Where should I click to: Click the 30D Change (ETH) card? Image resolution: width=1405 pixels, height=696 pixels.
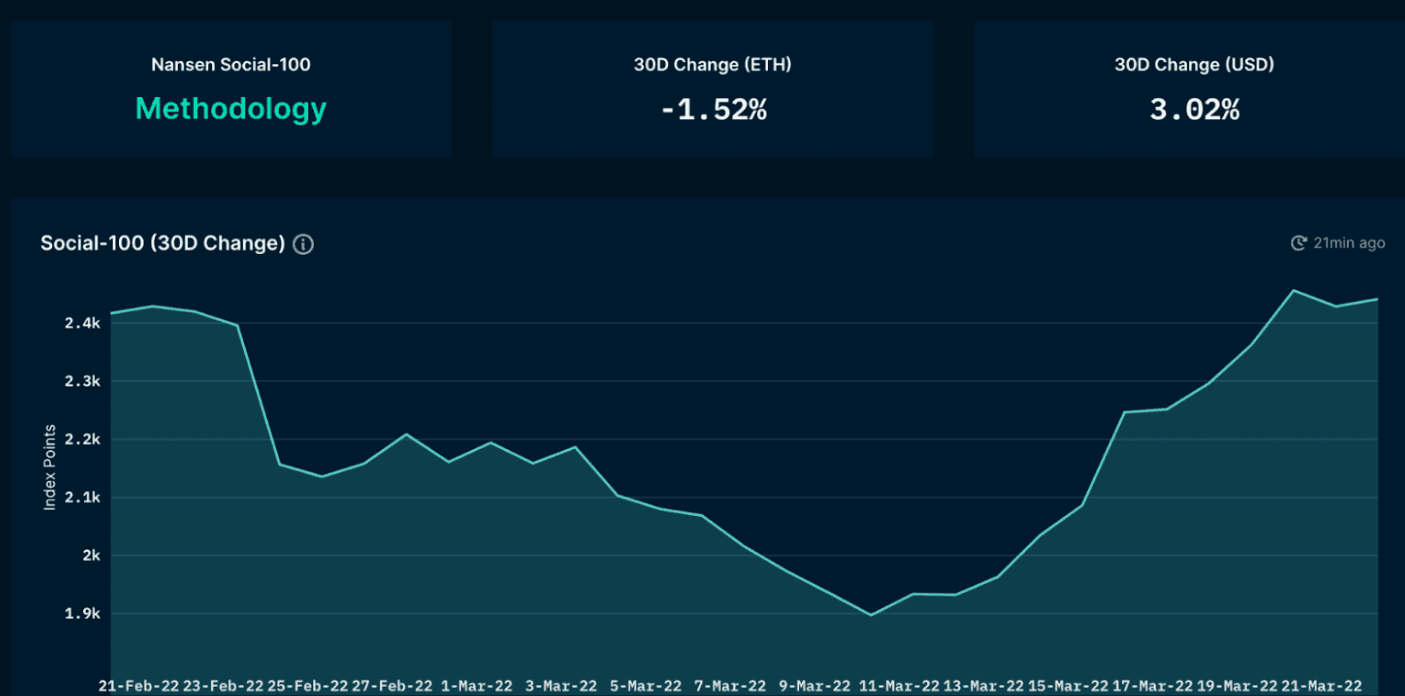pyautogui.click(x=712, y=88)
